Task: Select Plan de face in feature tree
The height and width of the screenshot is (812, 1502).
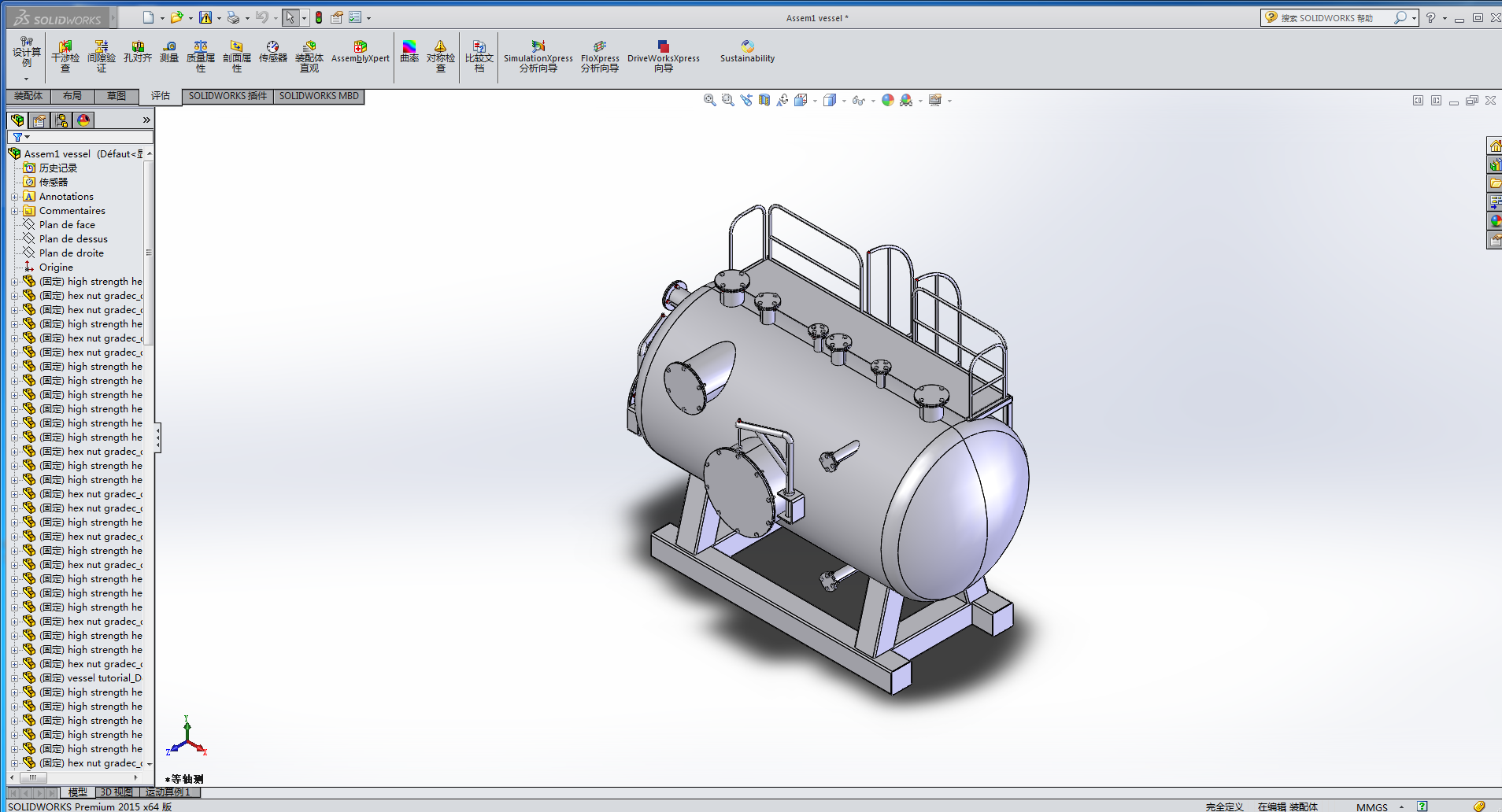Action: [67, 225]
